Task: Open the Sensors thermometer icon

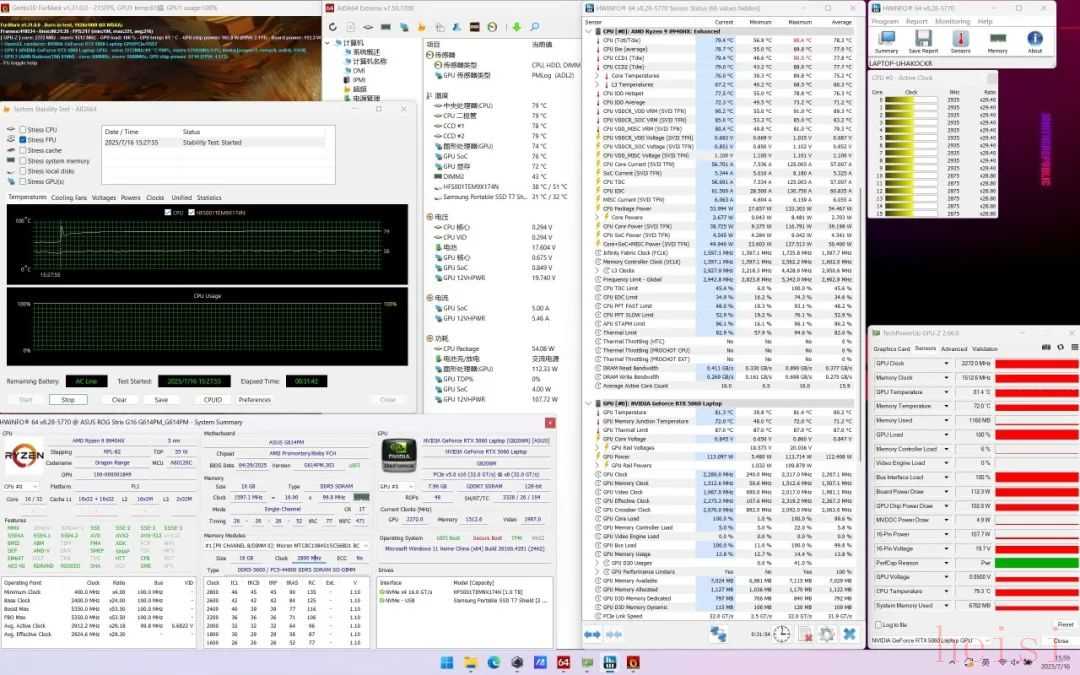Action: 960,42
